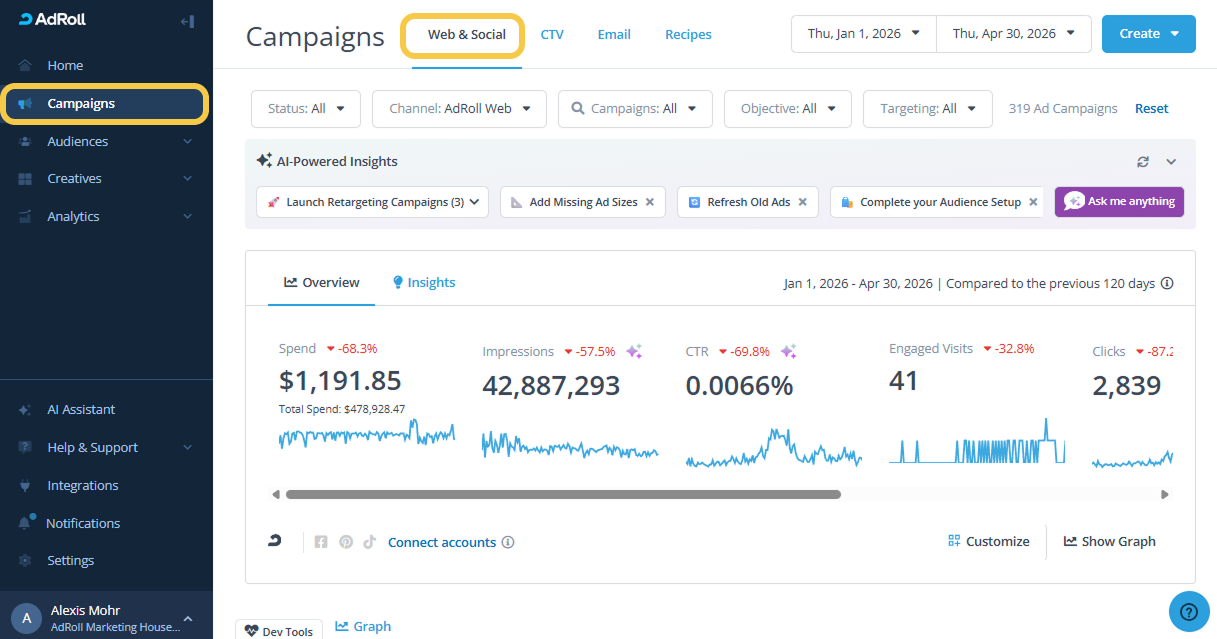The height and width of the screenshot is (639, 1217).
Task: Dismiss the Complete your Audience Setup chip
Action: tap(1033, 202)
